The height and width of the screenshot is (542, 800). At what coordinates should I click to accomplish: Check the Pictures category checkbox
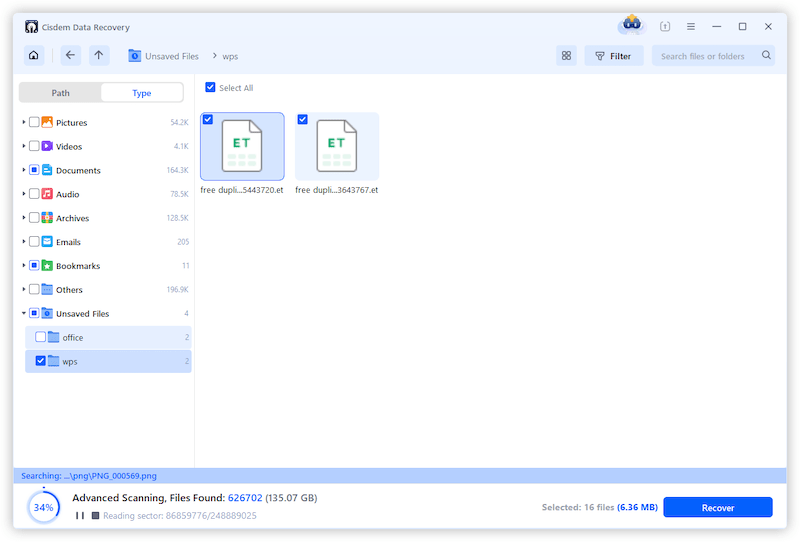click(x=34, y=122)
